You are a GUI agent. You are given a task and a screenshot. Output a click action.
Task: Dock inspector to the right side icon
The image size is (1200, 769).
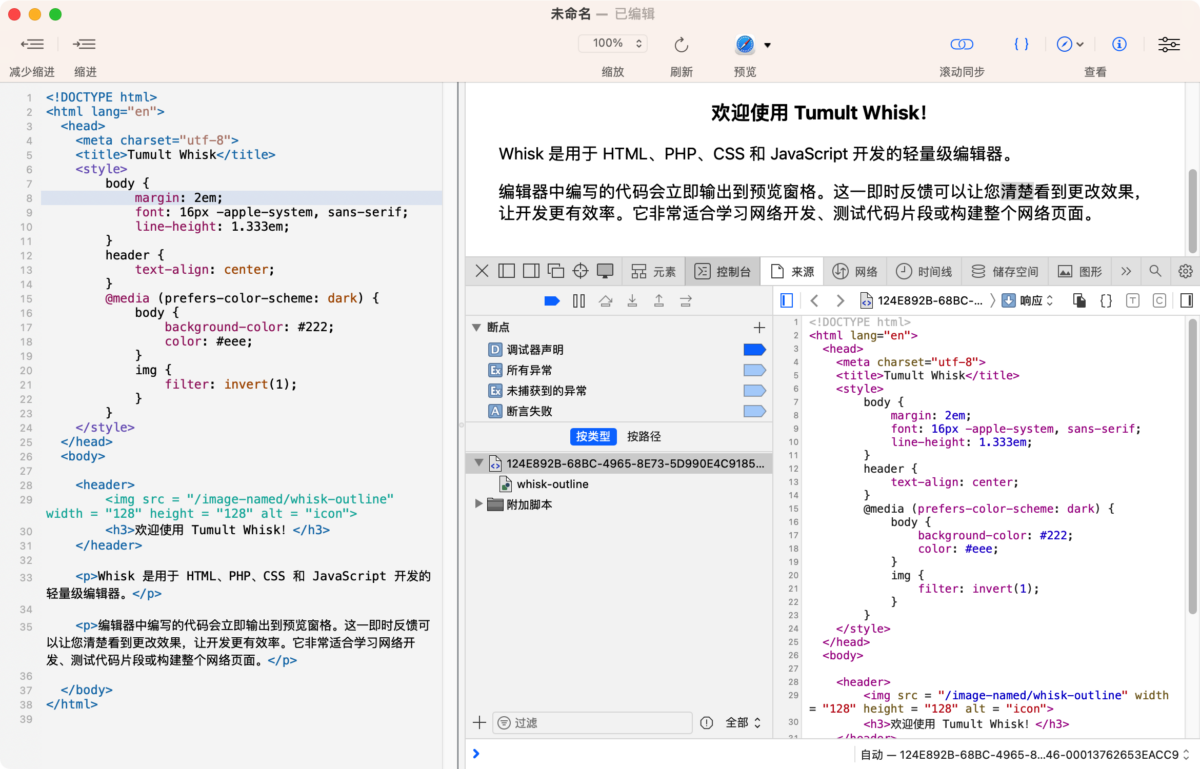click(531, 271)
